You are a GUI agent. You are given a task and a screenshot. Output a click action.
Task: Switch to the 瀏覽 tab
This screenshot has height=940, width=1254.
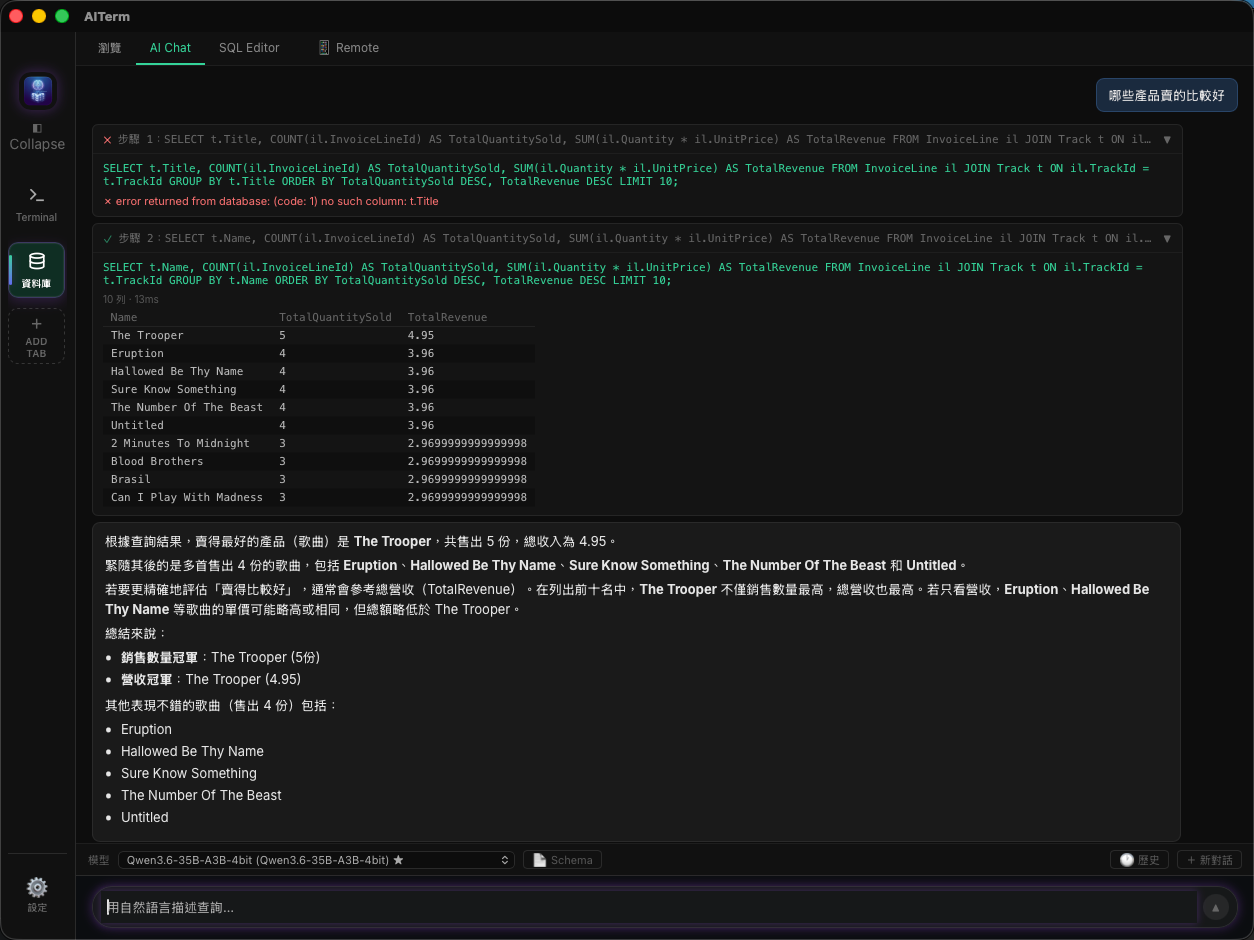pos(110,48)
